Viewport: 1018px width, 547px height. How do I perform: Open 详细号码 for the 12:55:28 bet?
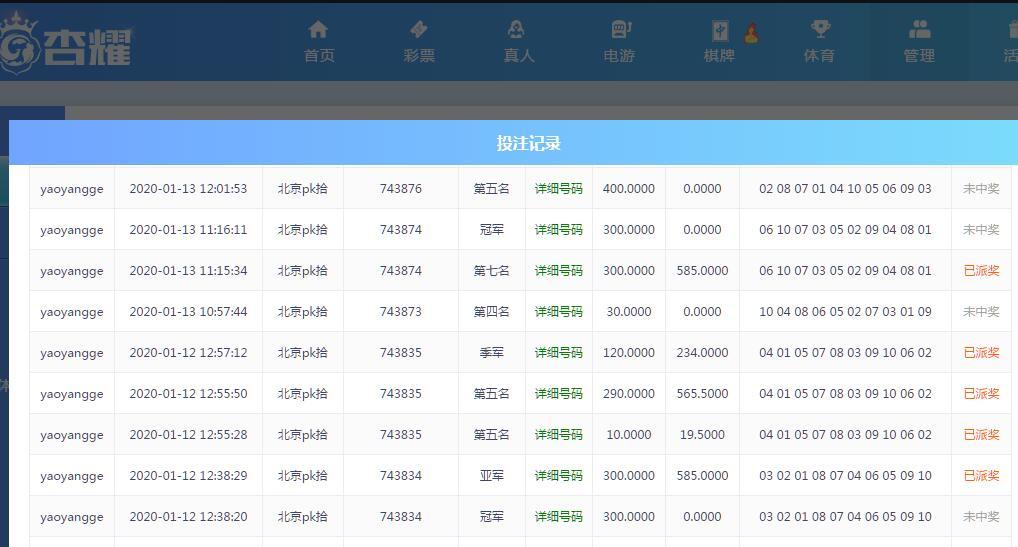coord(558,435)
